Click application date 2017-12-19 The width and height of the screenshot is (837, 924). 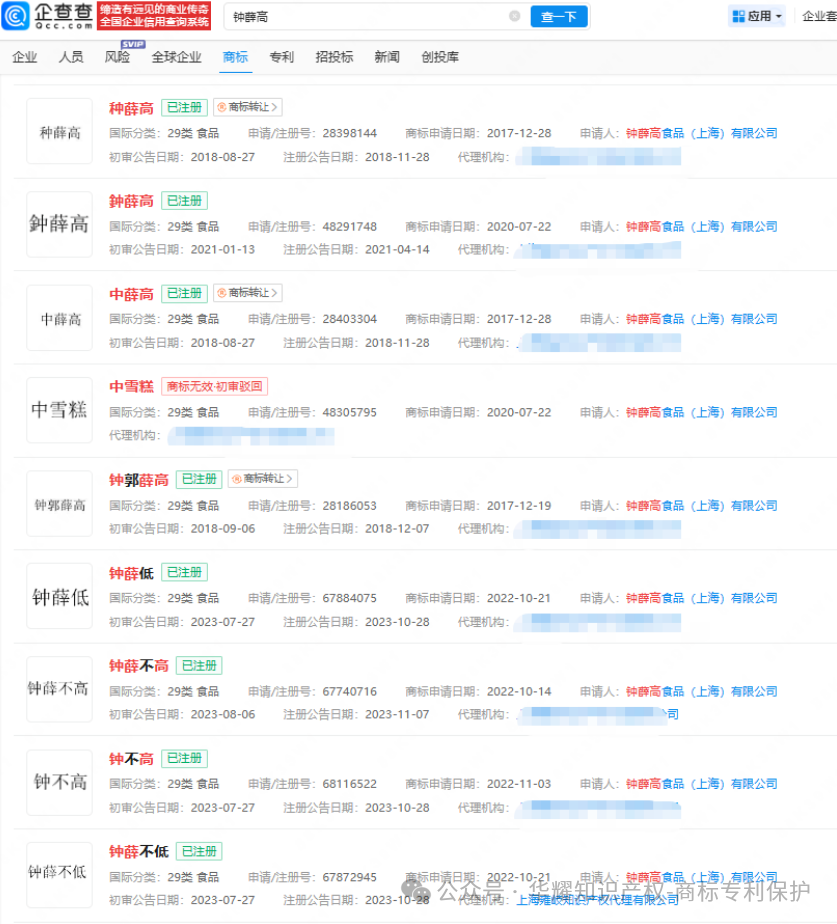(519, 505)
